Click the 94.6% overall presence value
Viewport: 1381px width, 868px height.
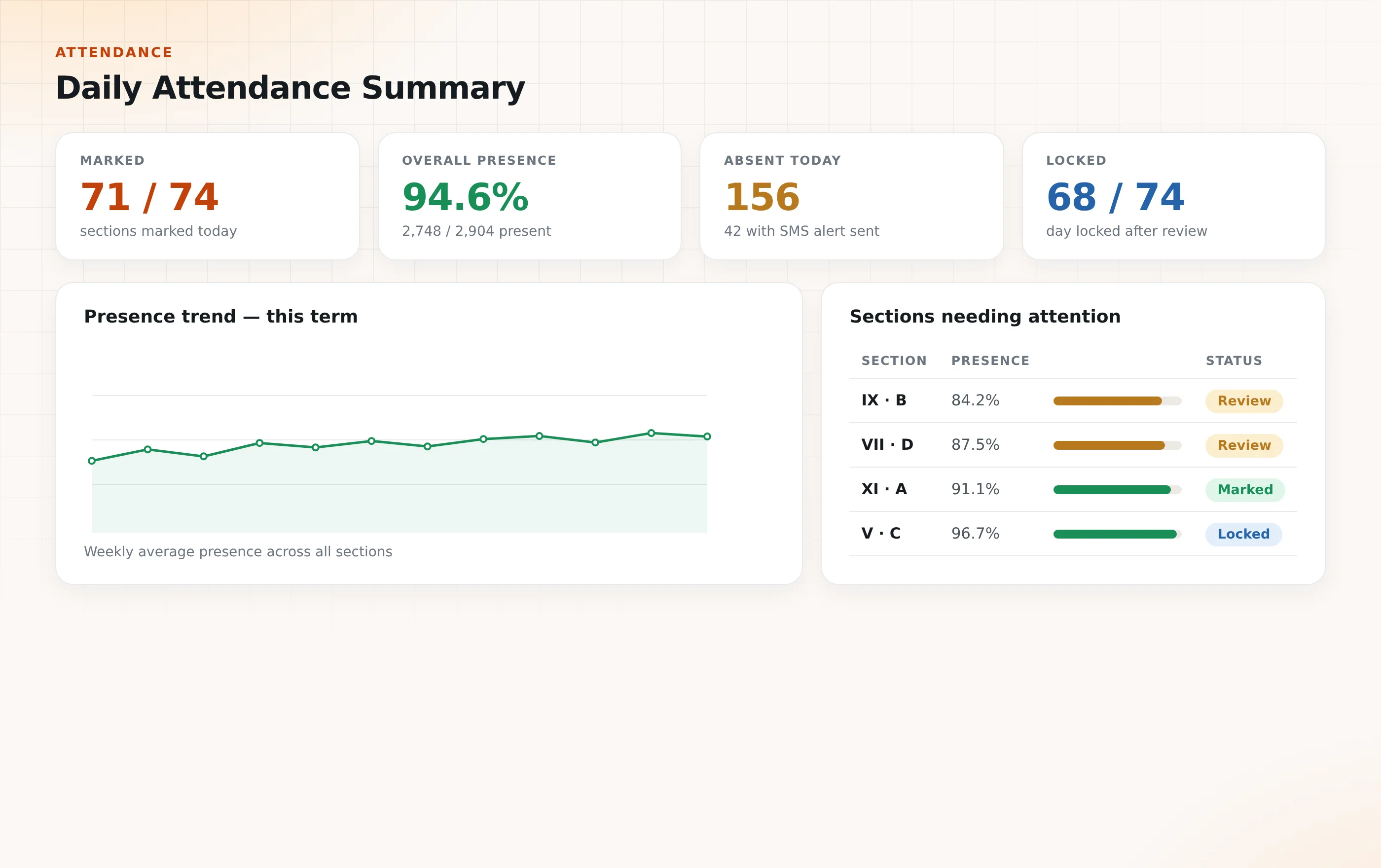(x=465, y=197)
